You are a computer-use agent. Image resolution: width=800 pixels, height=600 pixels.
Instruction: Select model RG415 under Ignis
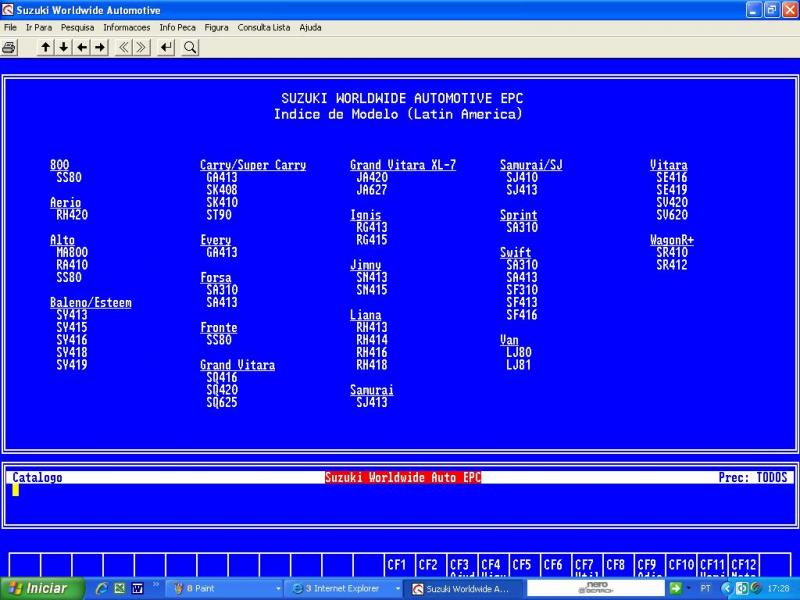point(372,240)
